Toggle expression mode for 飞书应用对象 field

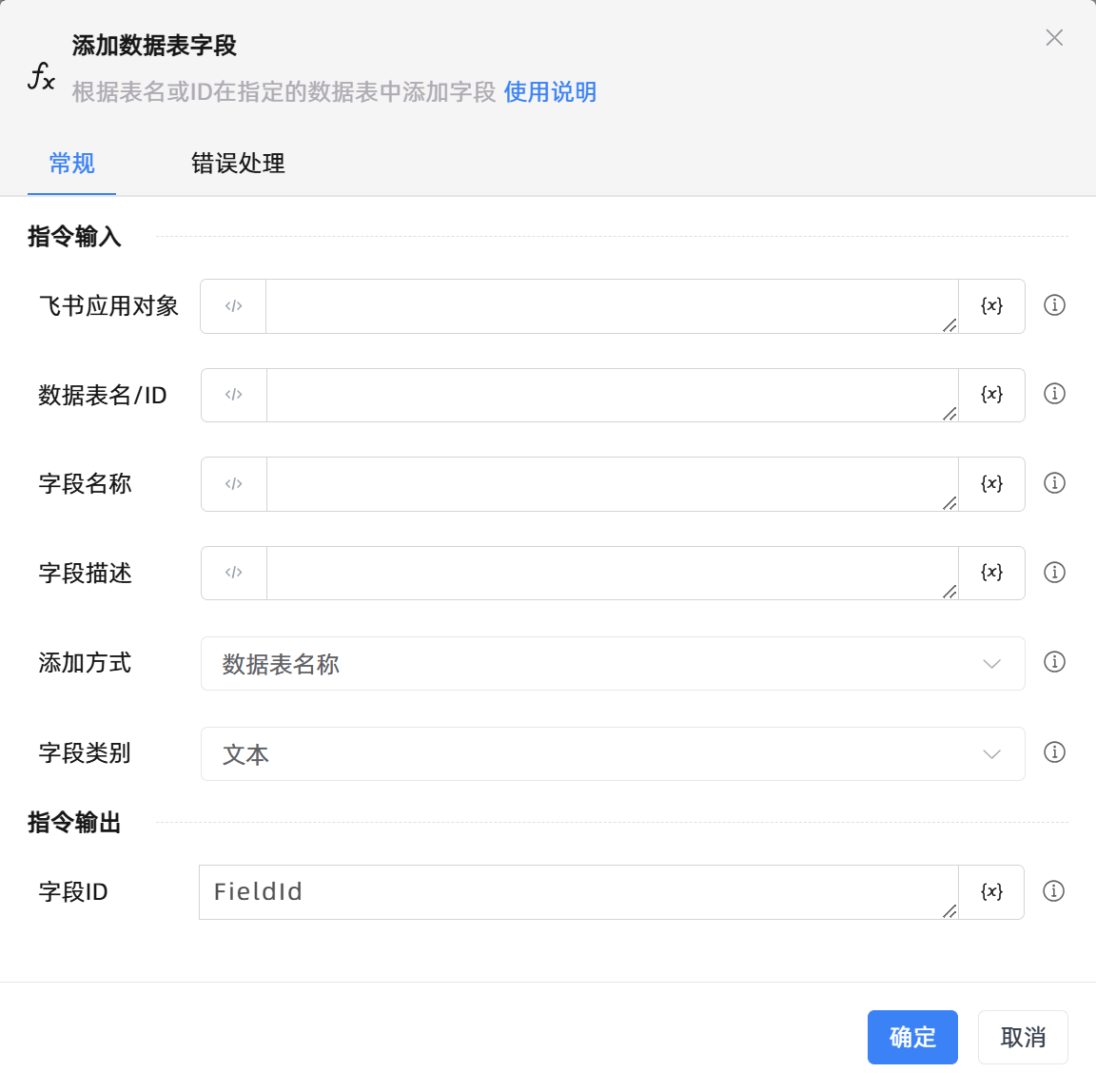point(233,306)
